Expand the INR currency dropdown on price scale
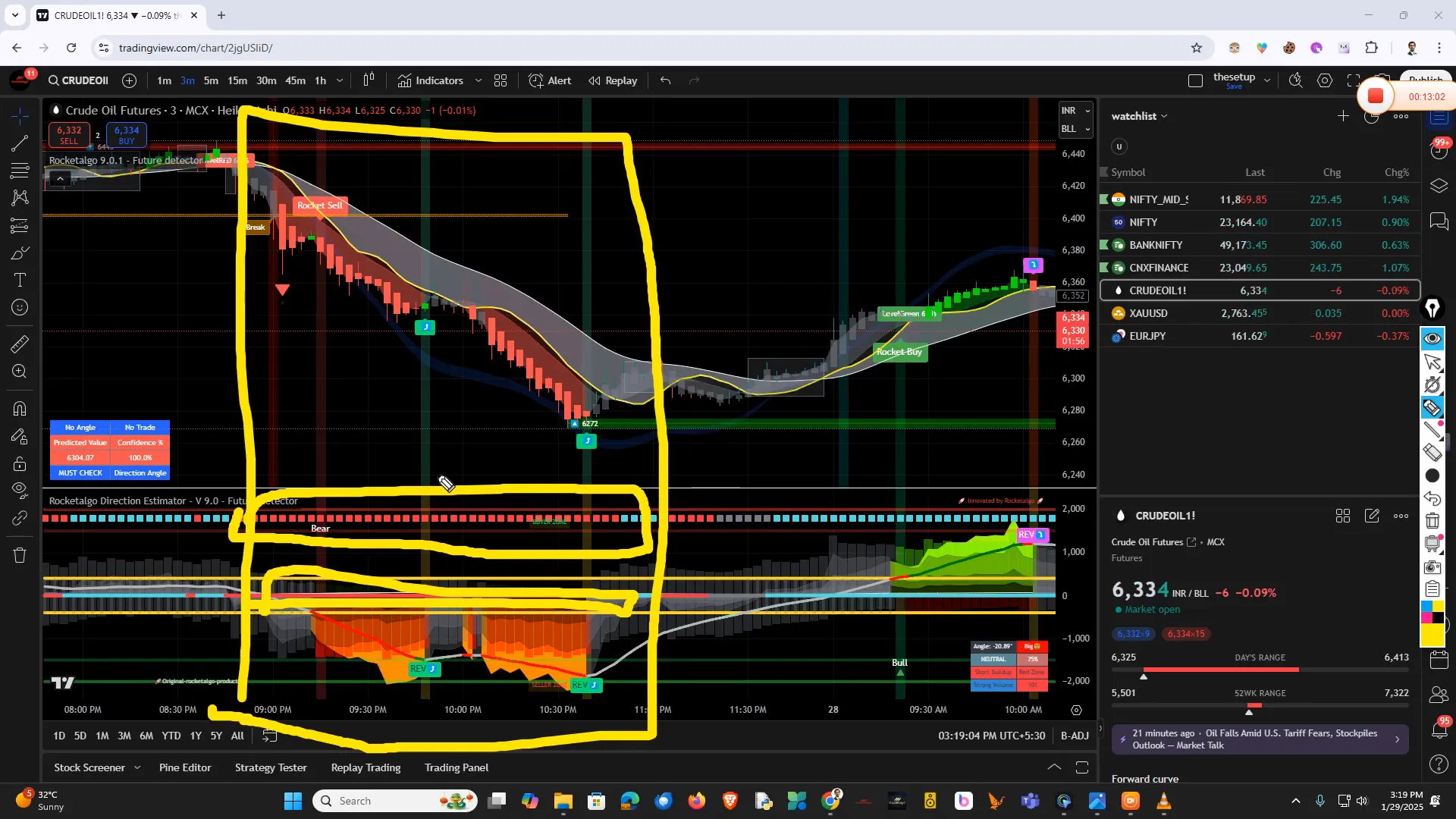The image size is (1456, 819). (x=1087, y=110)
